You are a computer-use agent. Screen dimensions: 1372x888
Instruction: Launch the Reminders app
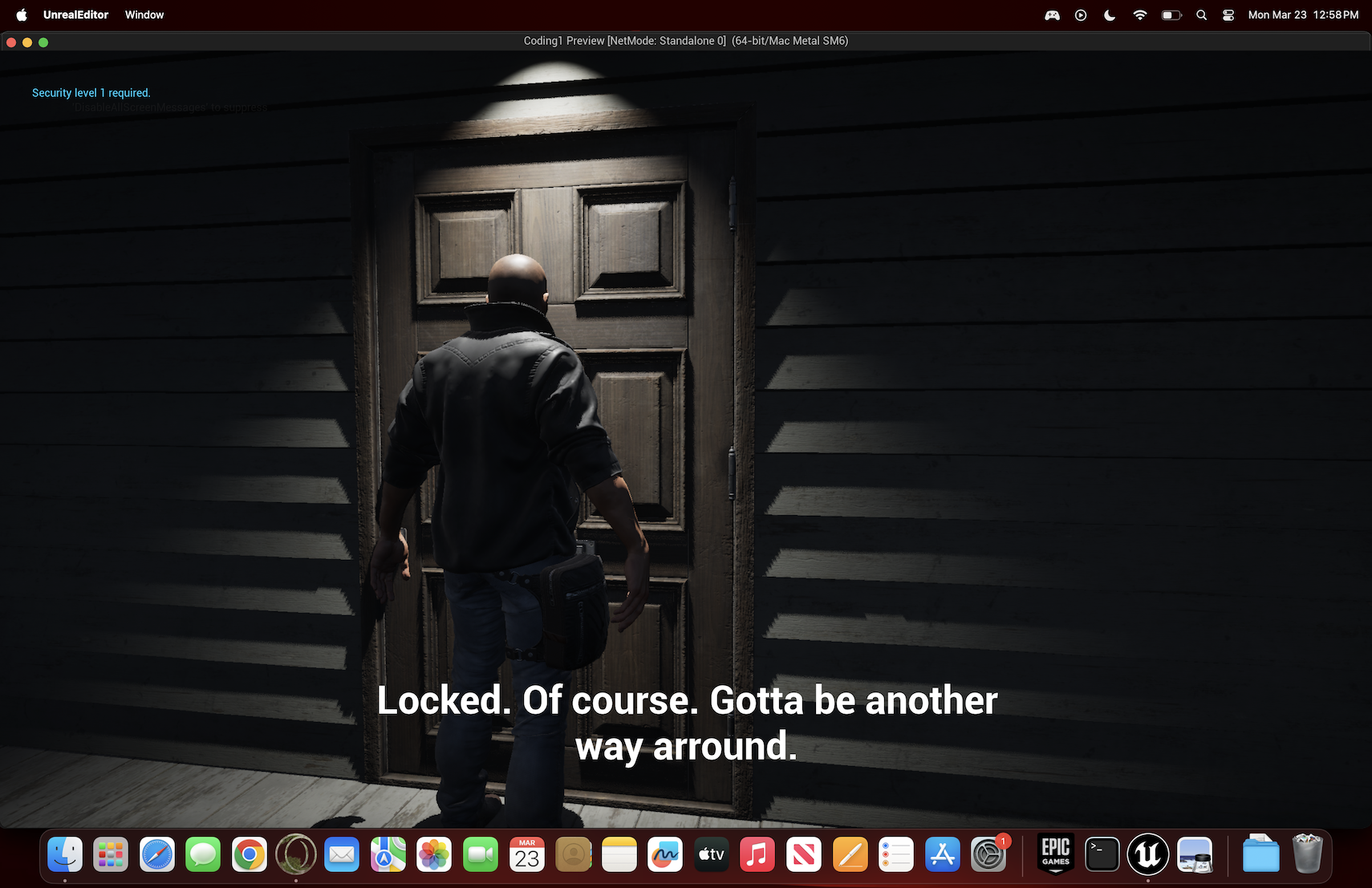(x=896, y=855)
